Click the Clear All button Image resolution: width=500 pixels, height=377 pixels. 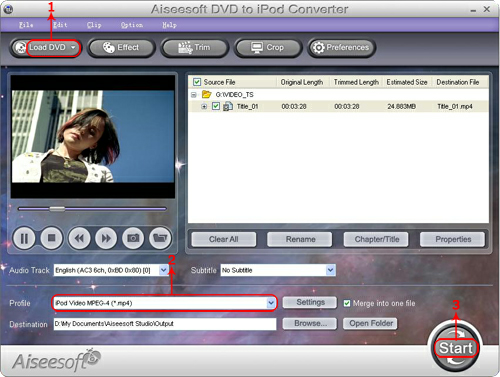(224, 239)
